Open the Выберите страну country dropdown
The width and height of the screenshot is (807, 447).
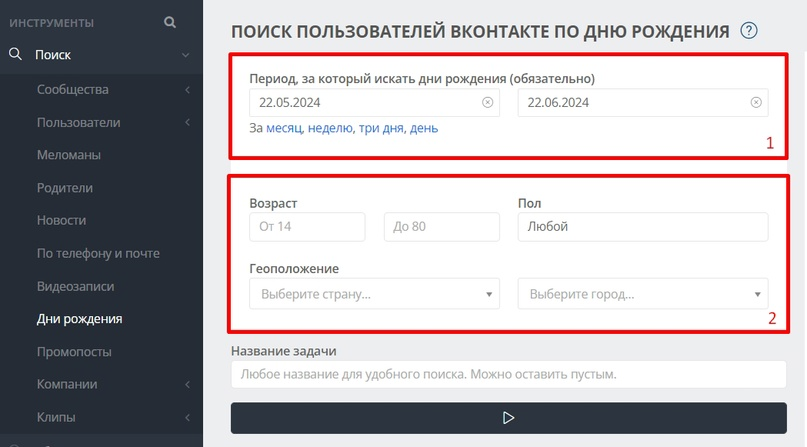point(374,294)
